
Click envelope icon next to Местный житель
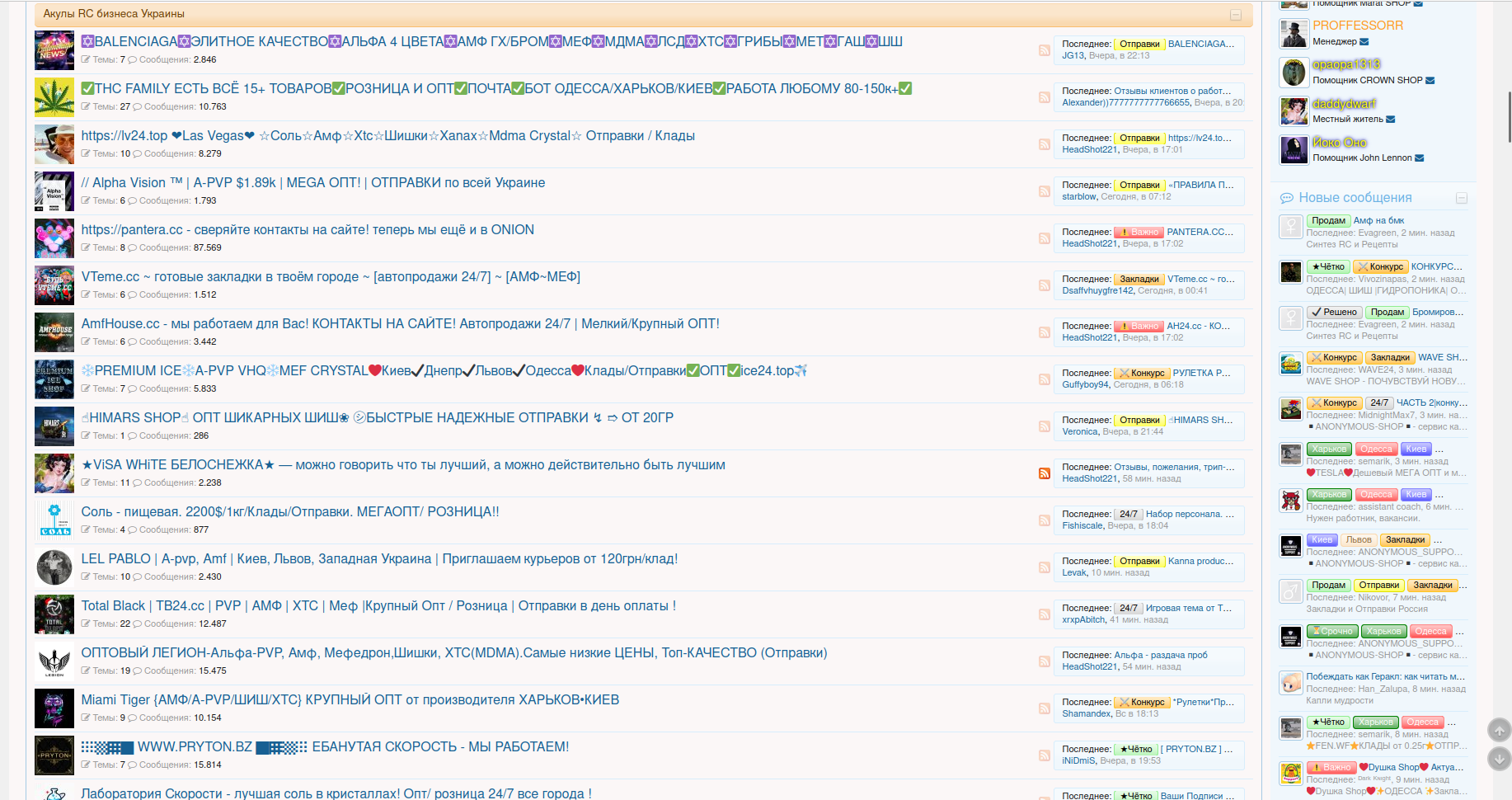[1390, 120]
